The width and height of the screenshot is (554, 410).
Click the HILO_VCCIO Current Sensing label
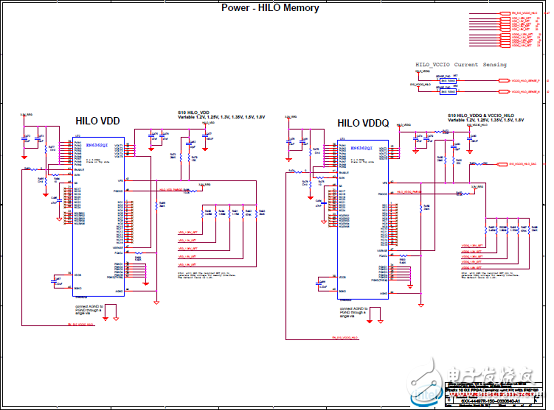point(461,65)
